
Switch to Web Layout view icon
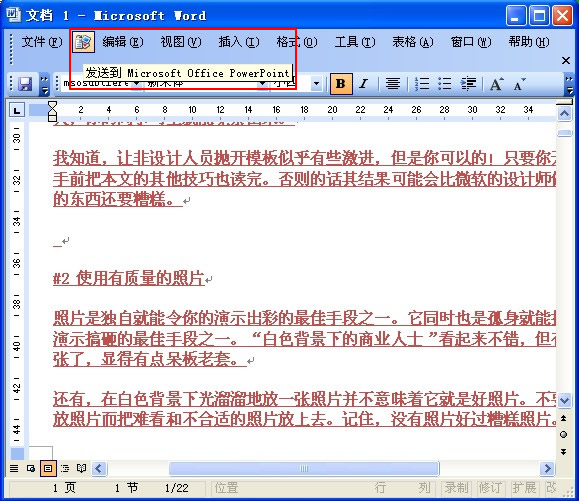click(x=31, y=469)
